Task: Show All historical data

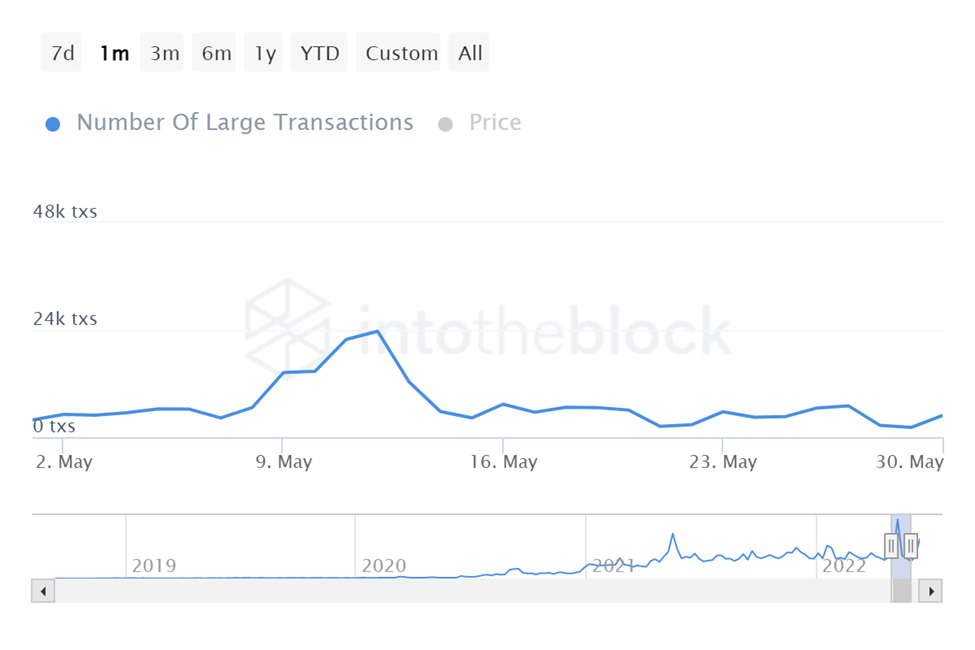Action: pos(470,53)
